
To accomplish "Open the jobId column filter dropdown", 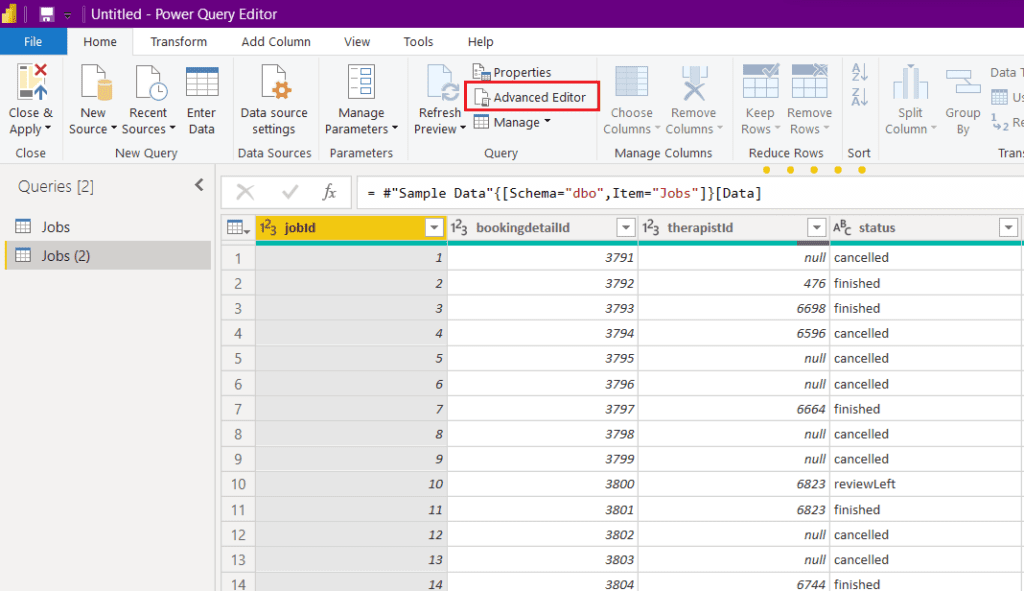I will pos(434,228).
